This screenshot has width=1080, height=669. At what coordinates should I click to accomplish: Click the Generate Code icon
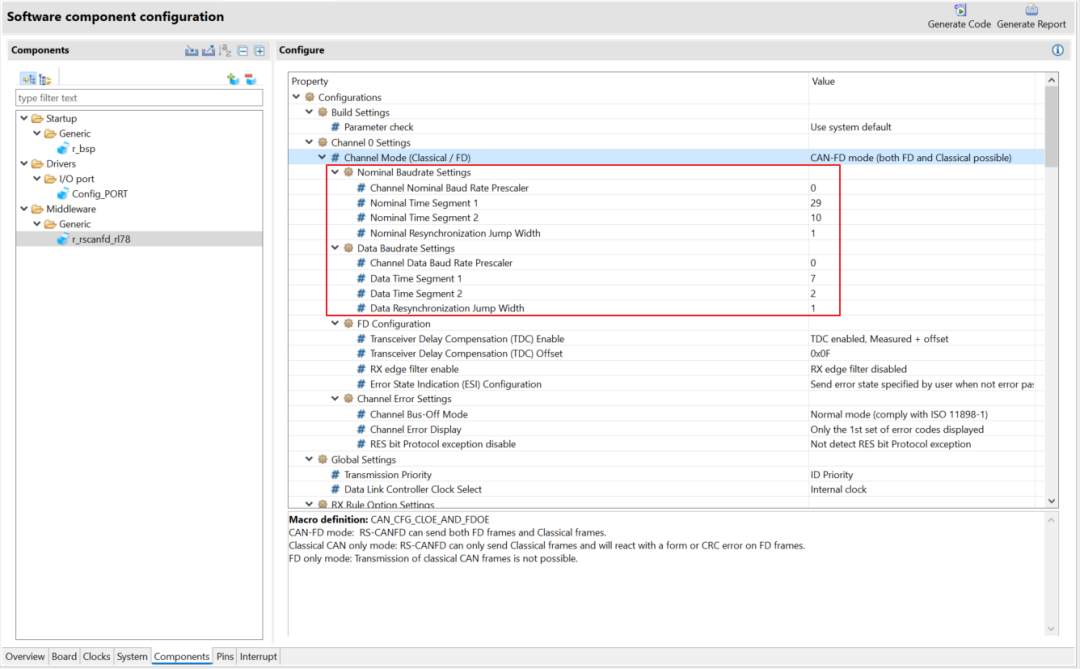coord(959,10)
